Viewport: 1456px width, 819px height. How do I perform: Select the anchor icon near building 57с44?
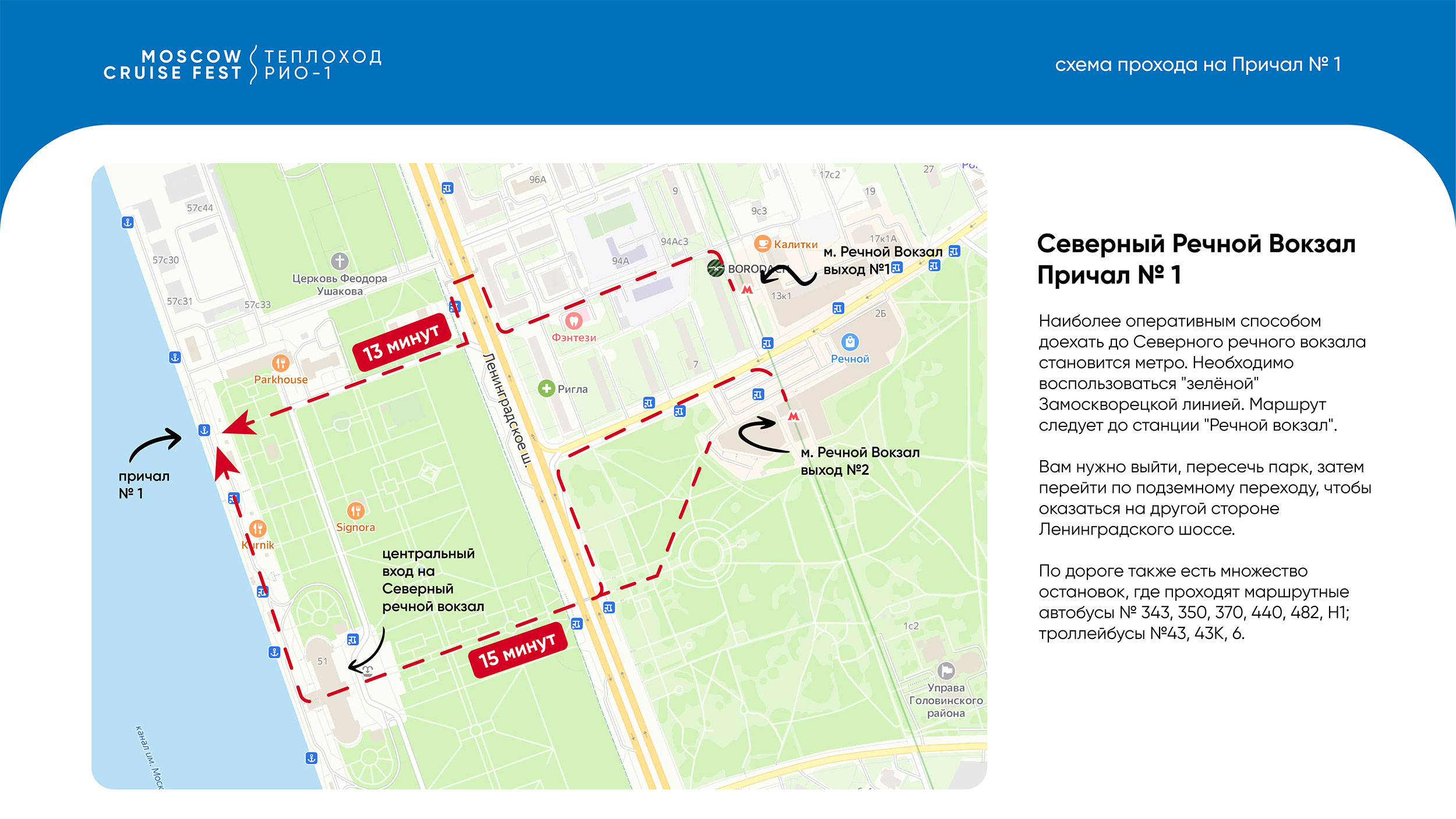pyautogui.click(x=128, y=222)
